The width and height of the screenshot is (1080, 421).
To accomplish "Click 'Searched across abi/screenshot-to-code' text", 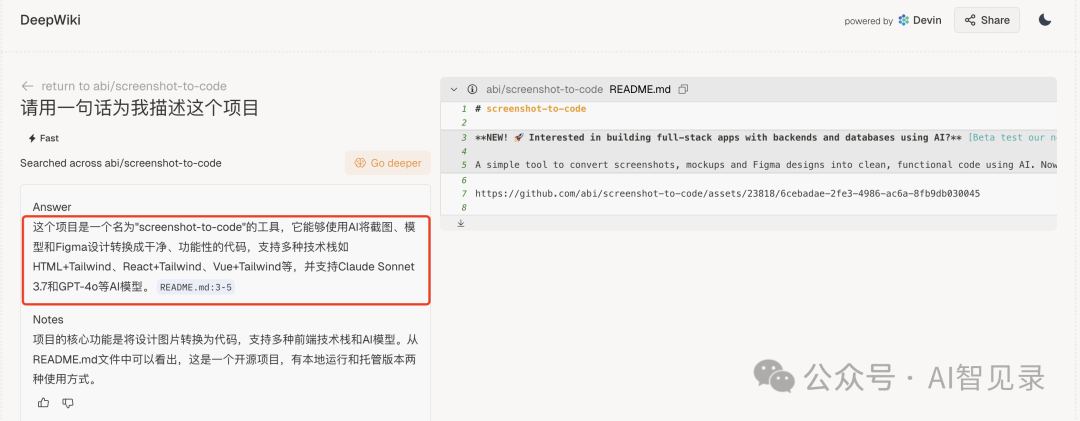I will click(x=121, y=163).
